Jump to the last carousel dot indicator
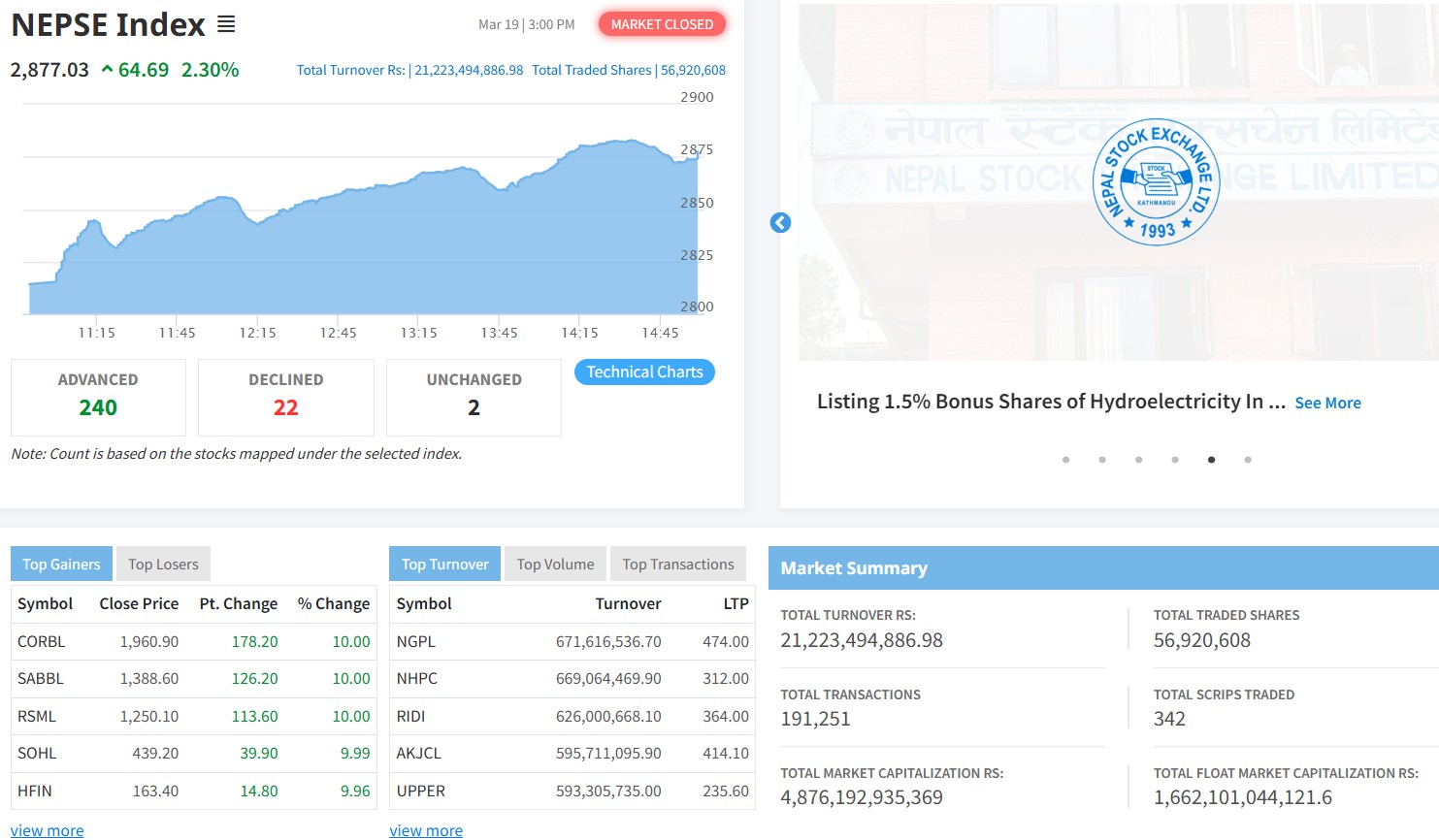 pyautogui.click(x=1248, y=460)
